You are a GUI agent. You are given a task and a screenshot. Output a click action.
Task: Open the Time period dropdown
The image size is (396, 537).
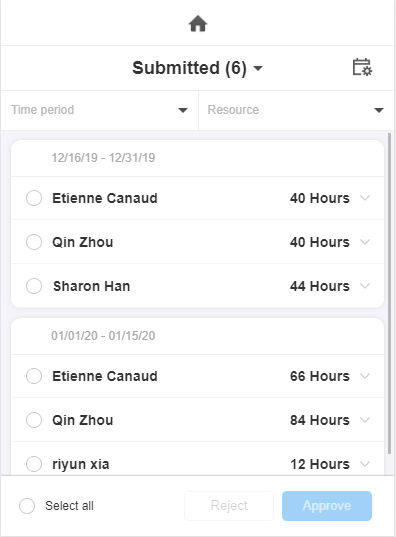(99, 110)
